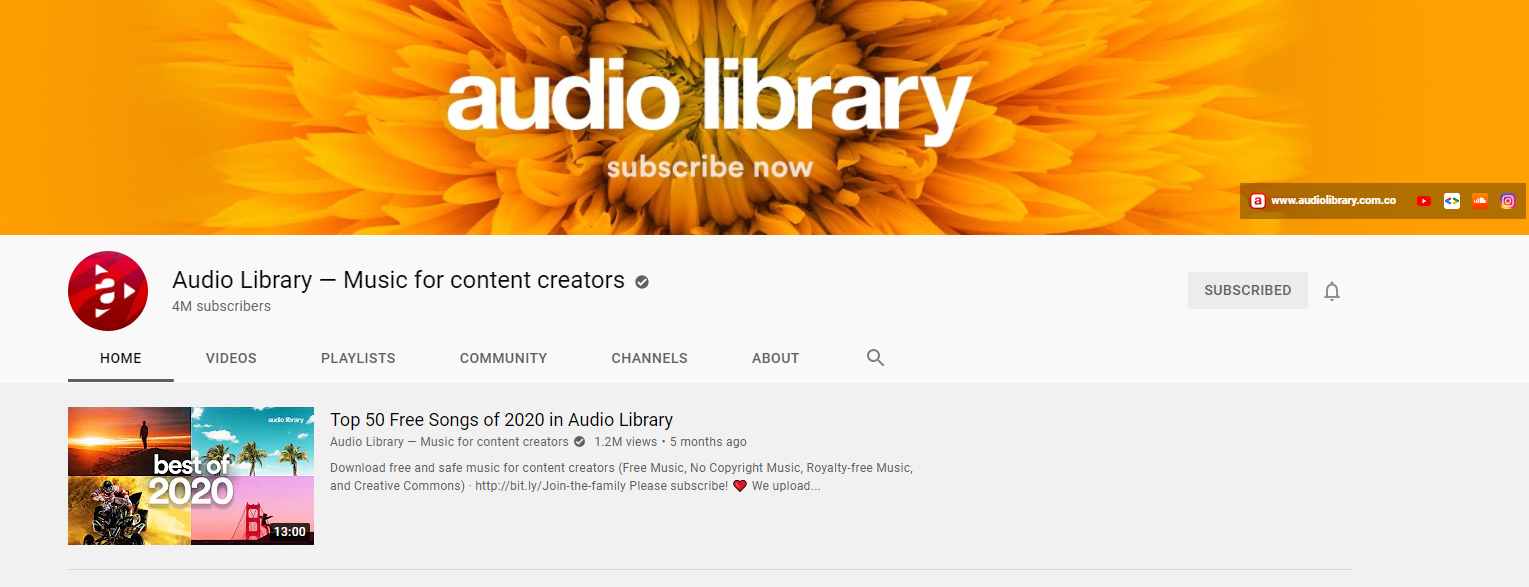Click the channel name under the video title
The image size is (1529, 587).
[449, 442]
